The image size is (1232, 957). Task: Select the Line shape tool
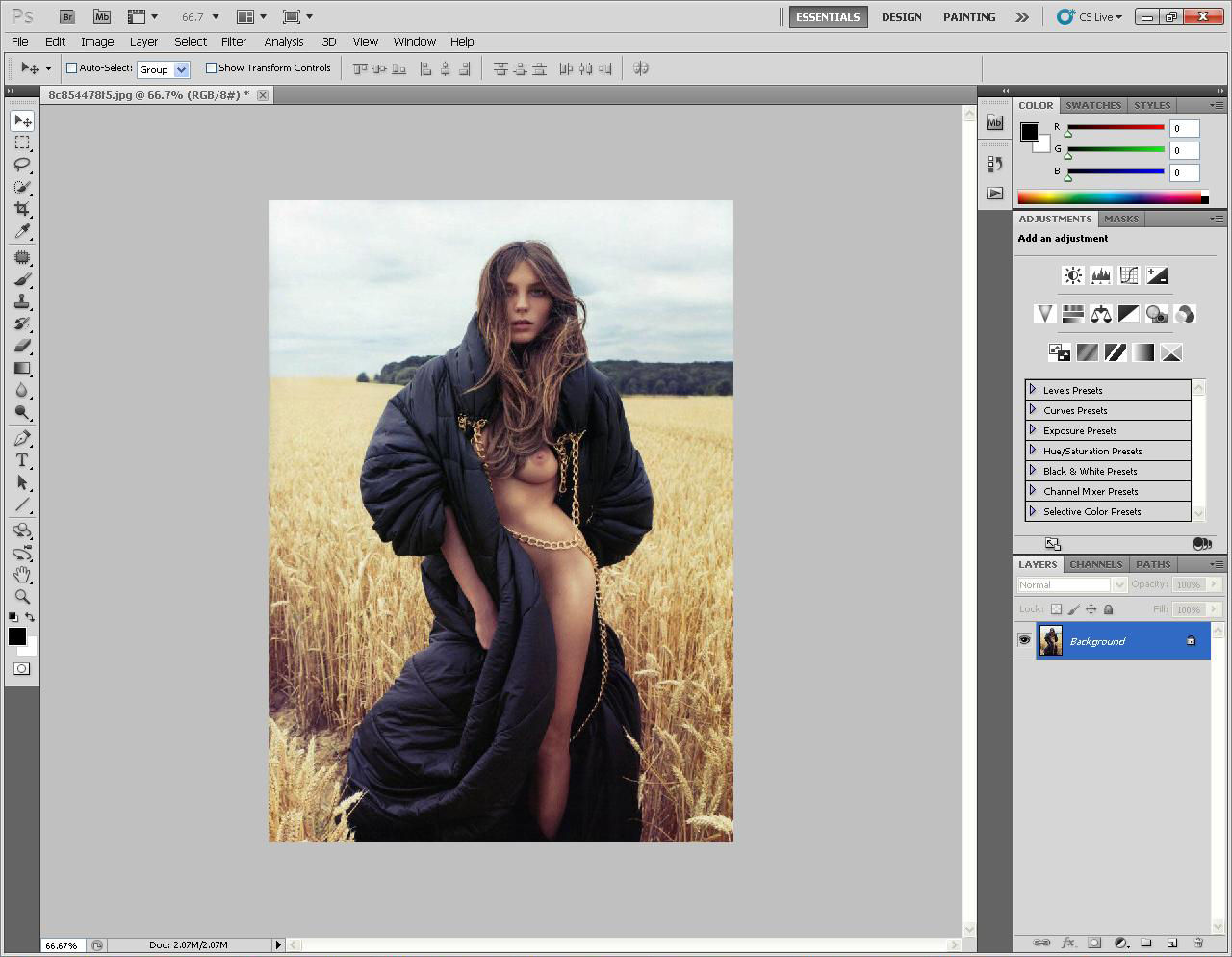click(22, 504)
